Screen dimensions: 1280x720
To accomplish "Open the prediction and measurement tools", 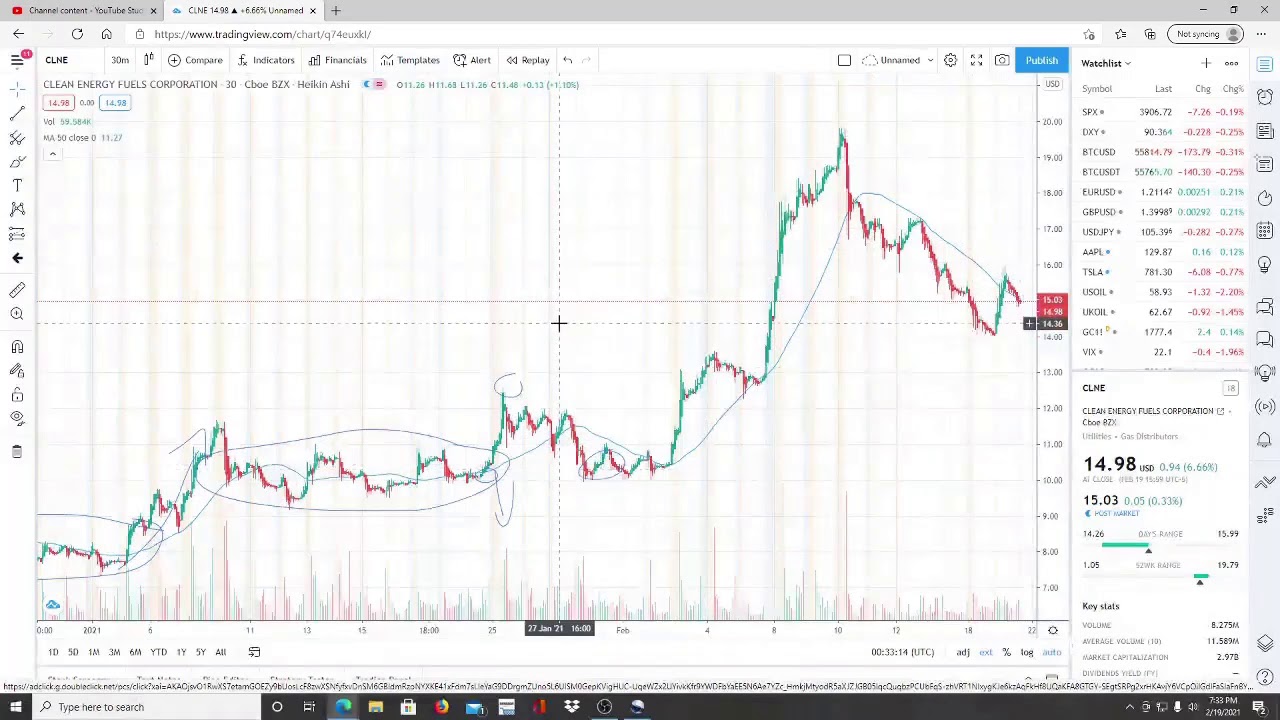I will pyautogui.click(x=17, y=234).
